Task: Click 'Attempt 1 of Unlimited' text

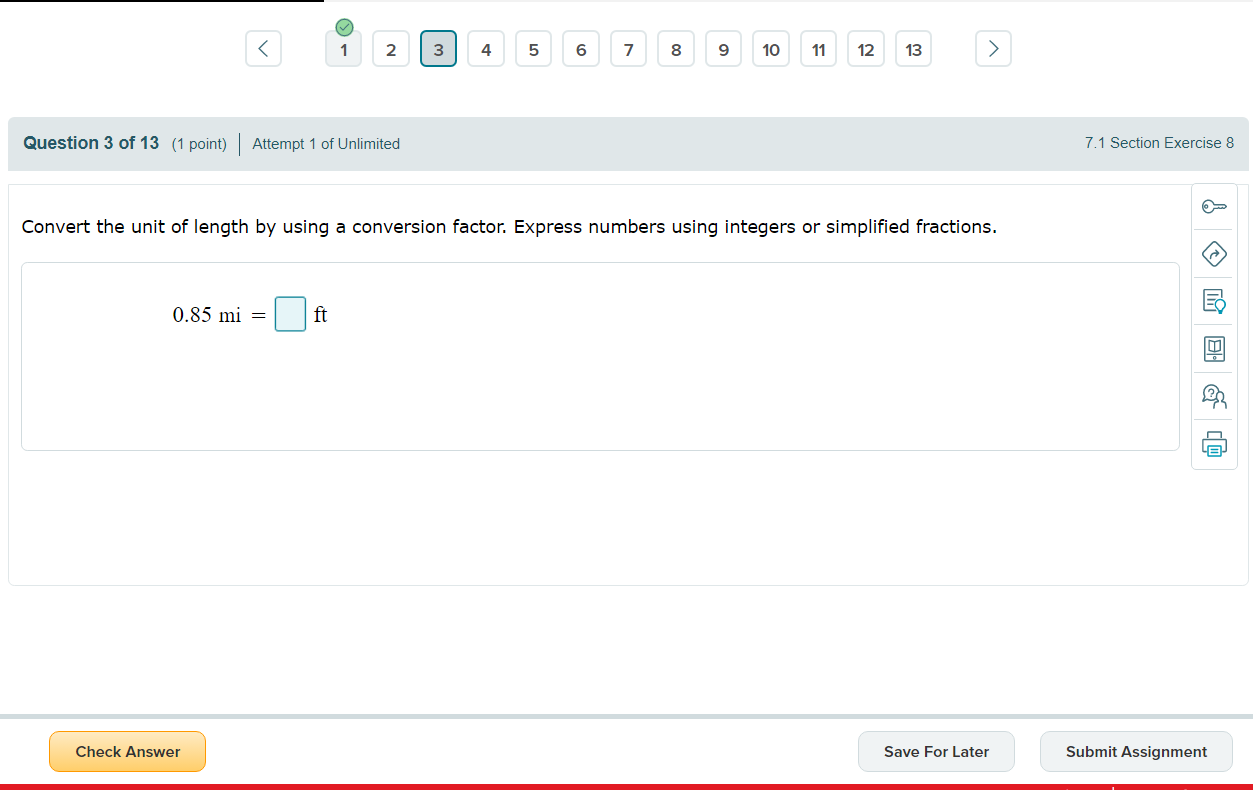Action: coord(326,144)
